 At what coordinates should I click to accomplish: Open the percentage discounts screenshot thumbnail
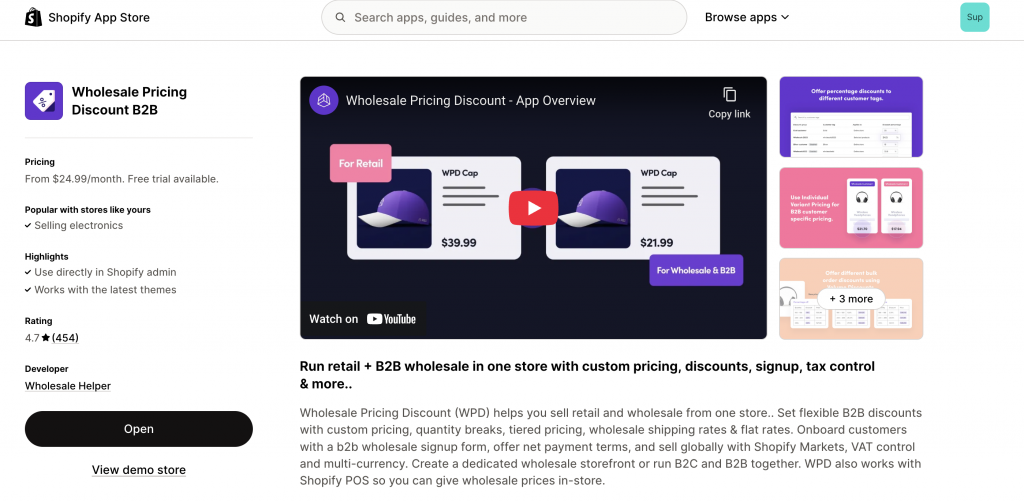pos(851,117)
